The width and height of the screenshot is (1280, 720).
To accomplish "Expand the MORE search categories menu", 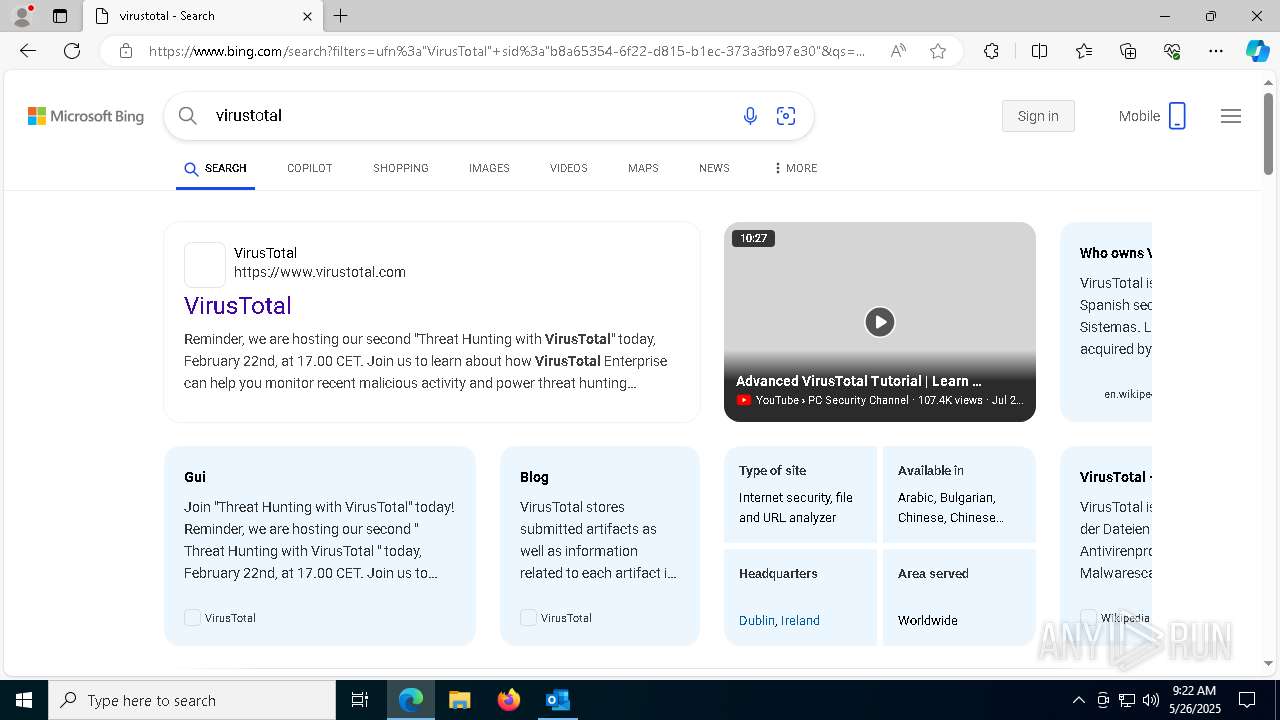I will pos(795,168).
